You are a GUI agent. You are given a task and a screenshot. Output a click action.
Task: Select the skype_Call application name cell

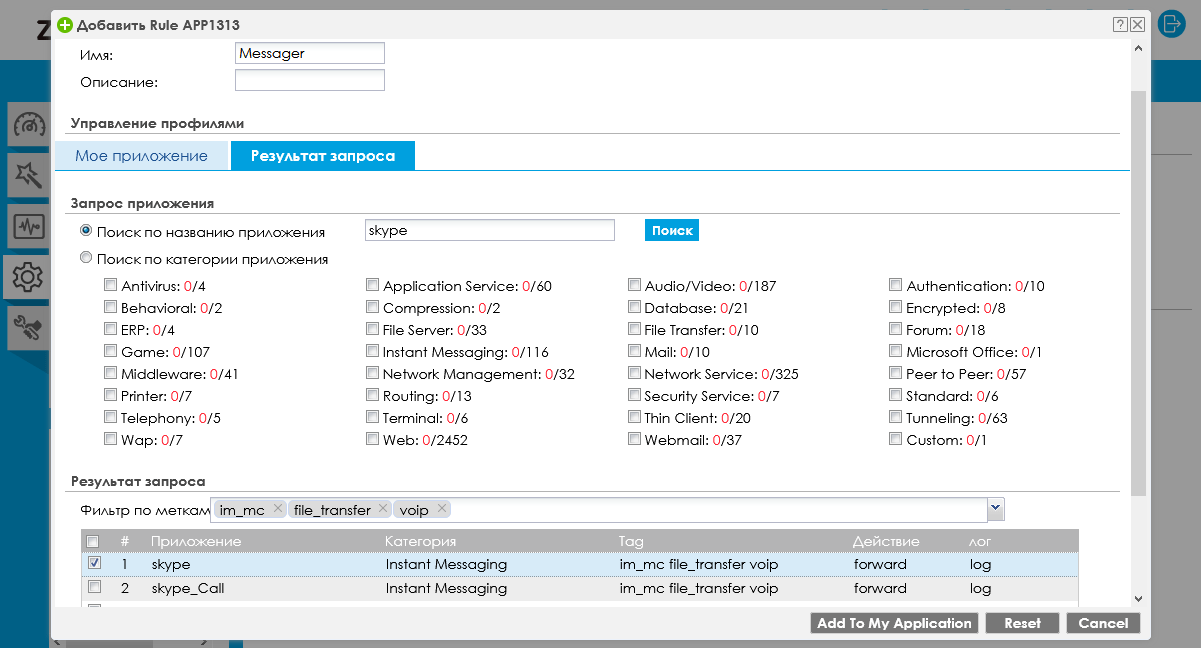click(x=188, y=588)
